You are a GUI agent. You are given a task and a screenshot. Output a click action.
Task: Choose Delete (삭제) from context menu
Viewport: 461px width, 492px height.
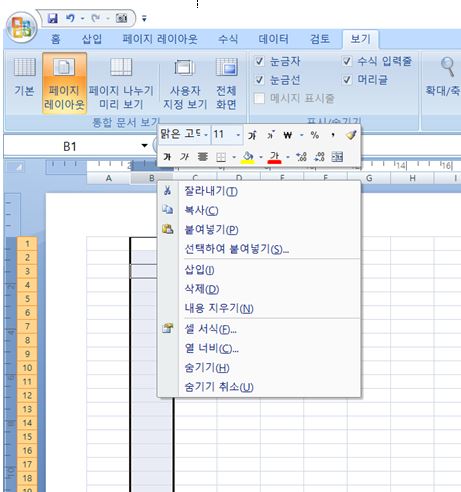coord(259,289)
